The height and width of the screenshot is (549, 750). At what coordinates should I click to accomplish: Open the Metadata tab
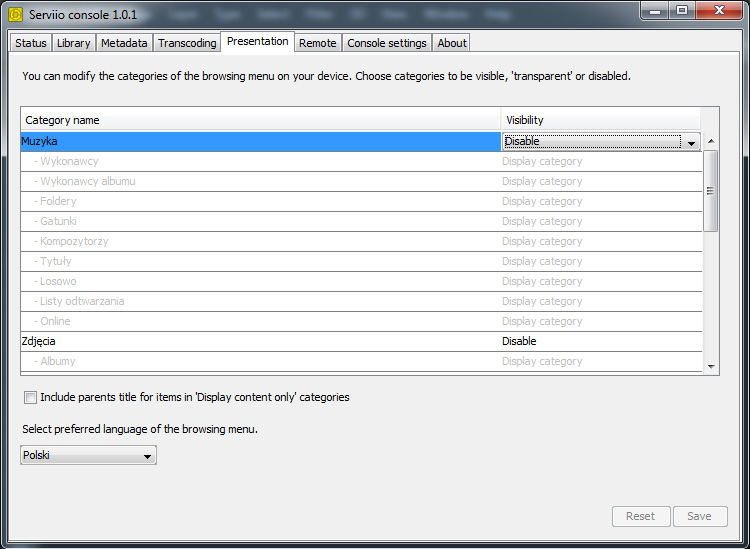point(124,43)
